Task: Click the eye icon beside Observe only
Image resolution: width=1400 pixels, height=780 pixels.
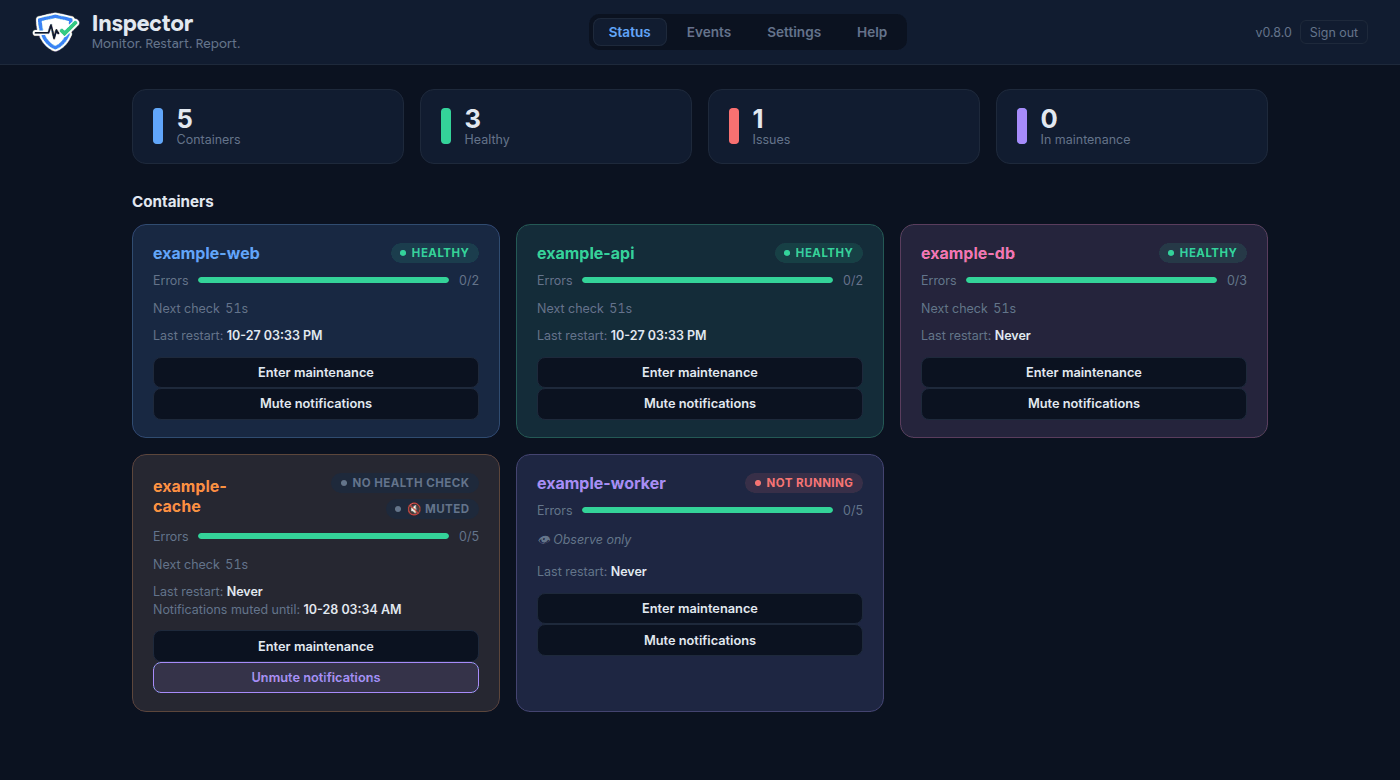Action: (x=544, y=540)
